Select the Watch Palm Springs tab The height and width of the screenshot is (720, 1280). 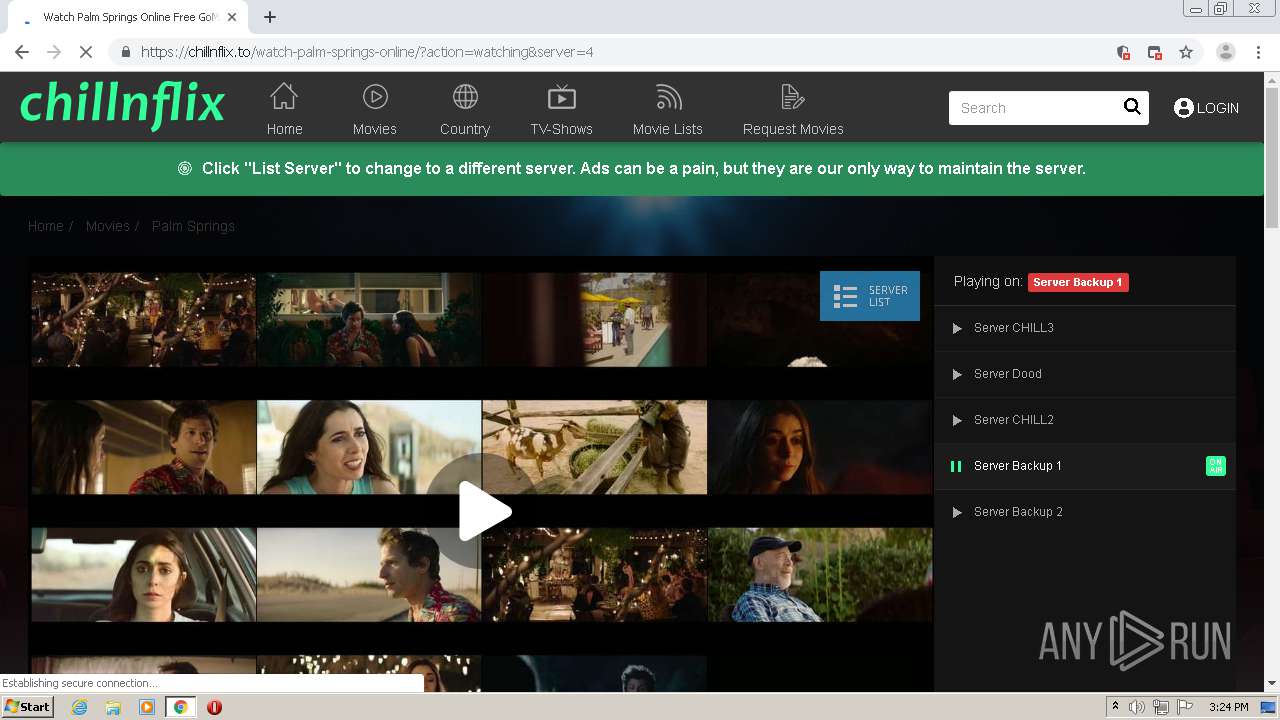point(130,17)
